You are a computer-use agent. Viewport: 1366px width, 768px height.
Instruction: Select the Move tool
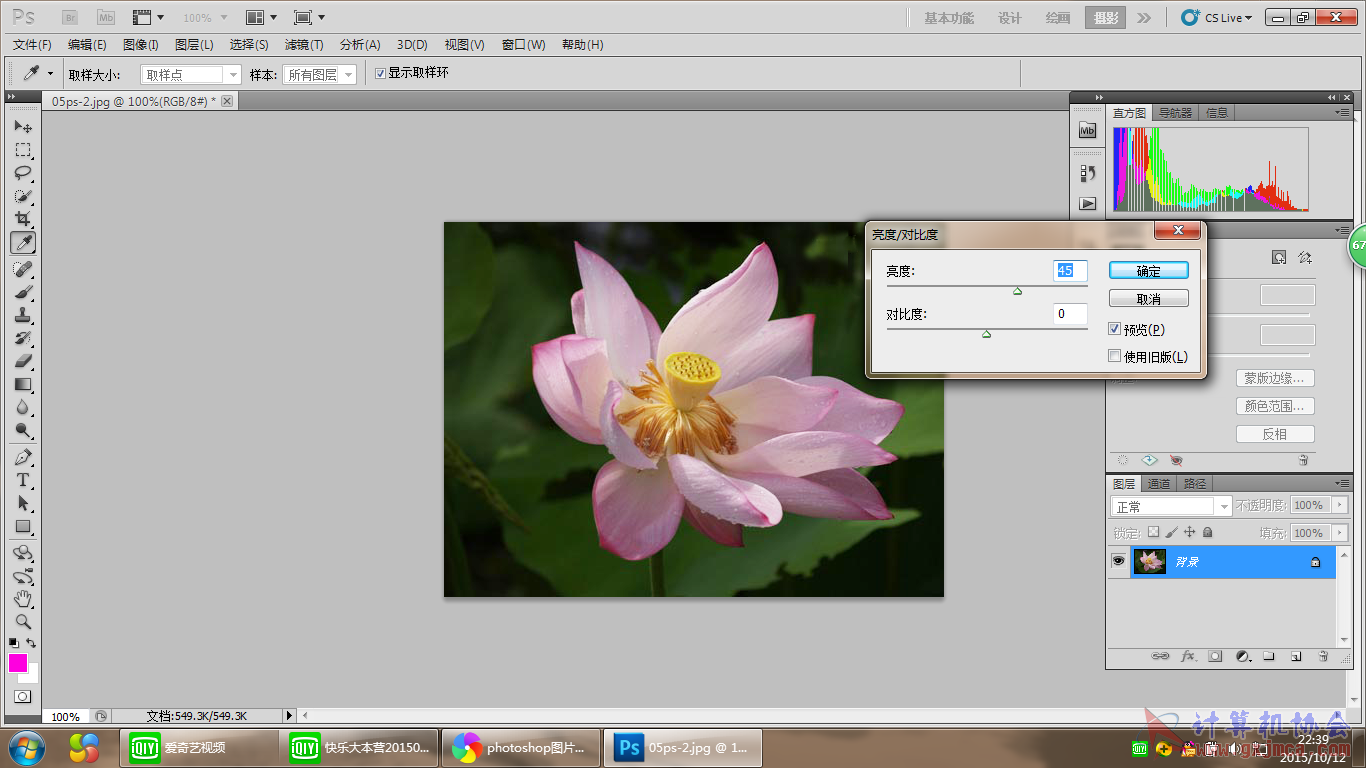23,127
